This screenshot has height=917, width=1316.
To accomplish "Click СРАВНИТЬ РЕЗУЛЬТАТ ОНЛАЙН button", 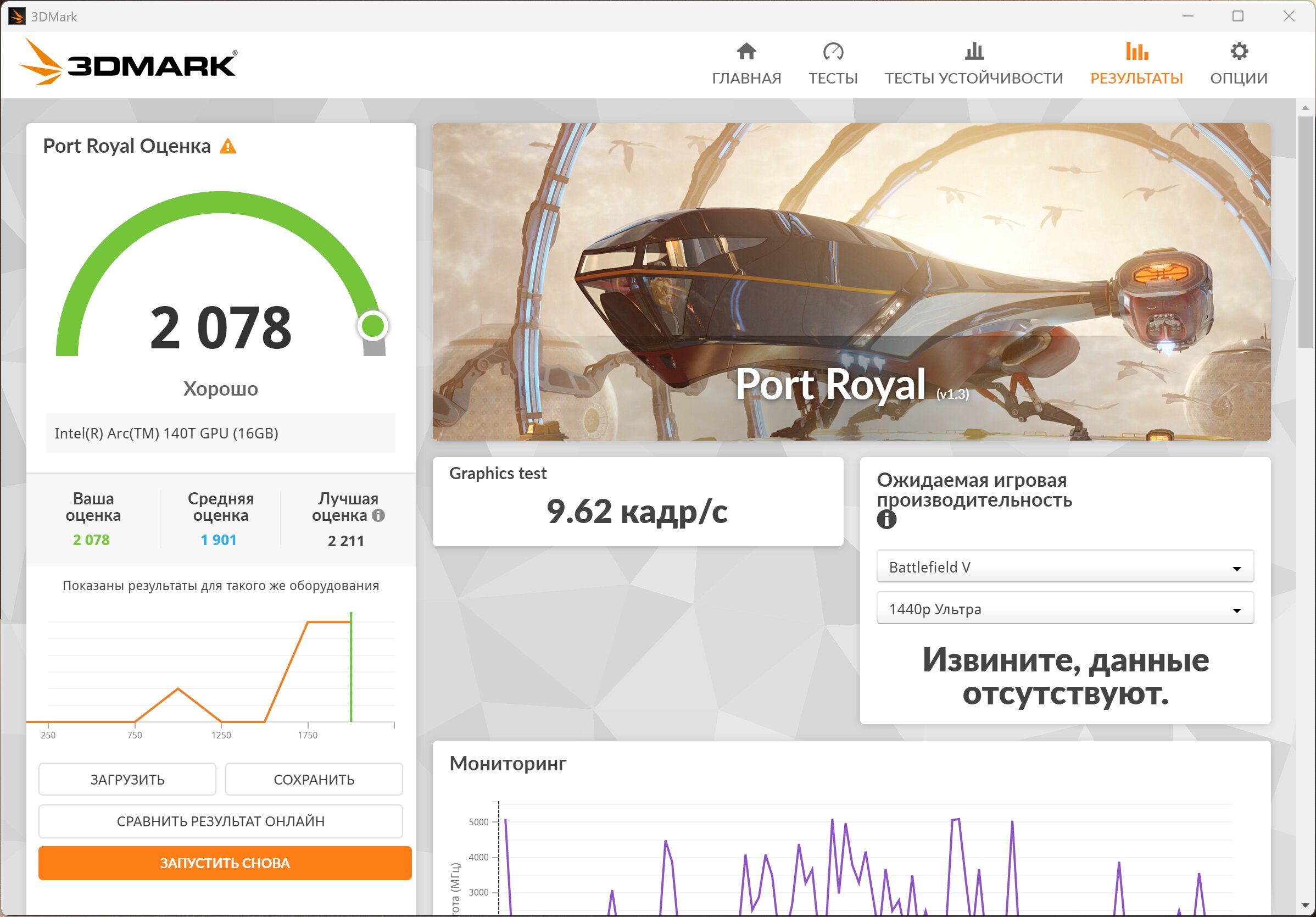I will [x=220, y=821].
